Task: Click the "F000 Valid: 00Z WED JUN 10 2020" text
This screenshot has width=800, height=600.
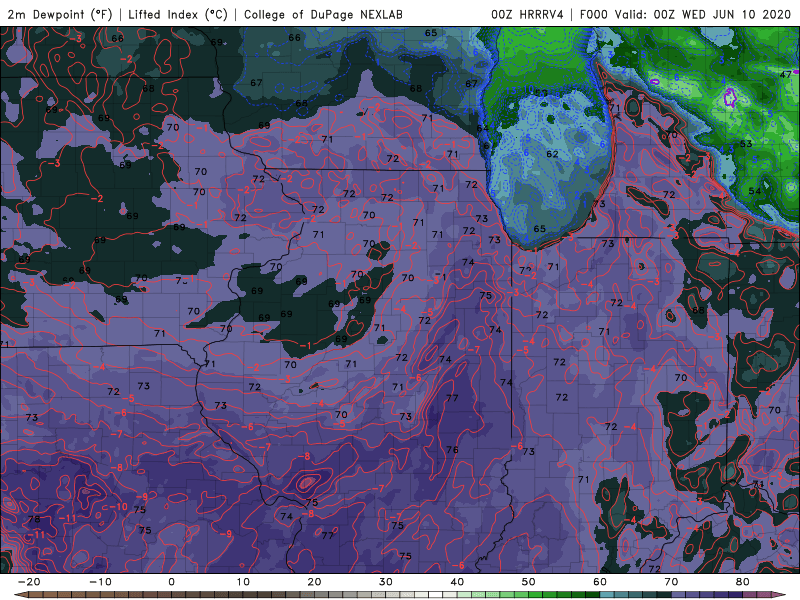Action: coord(685,14)
